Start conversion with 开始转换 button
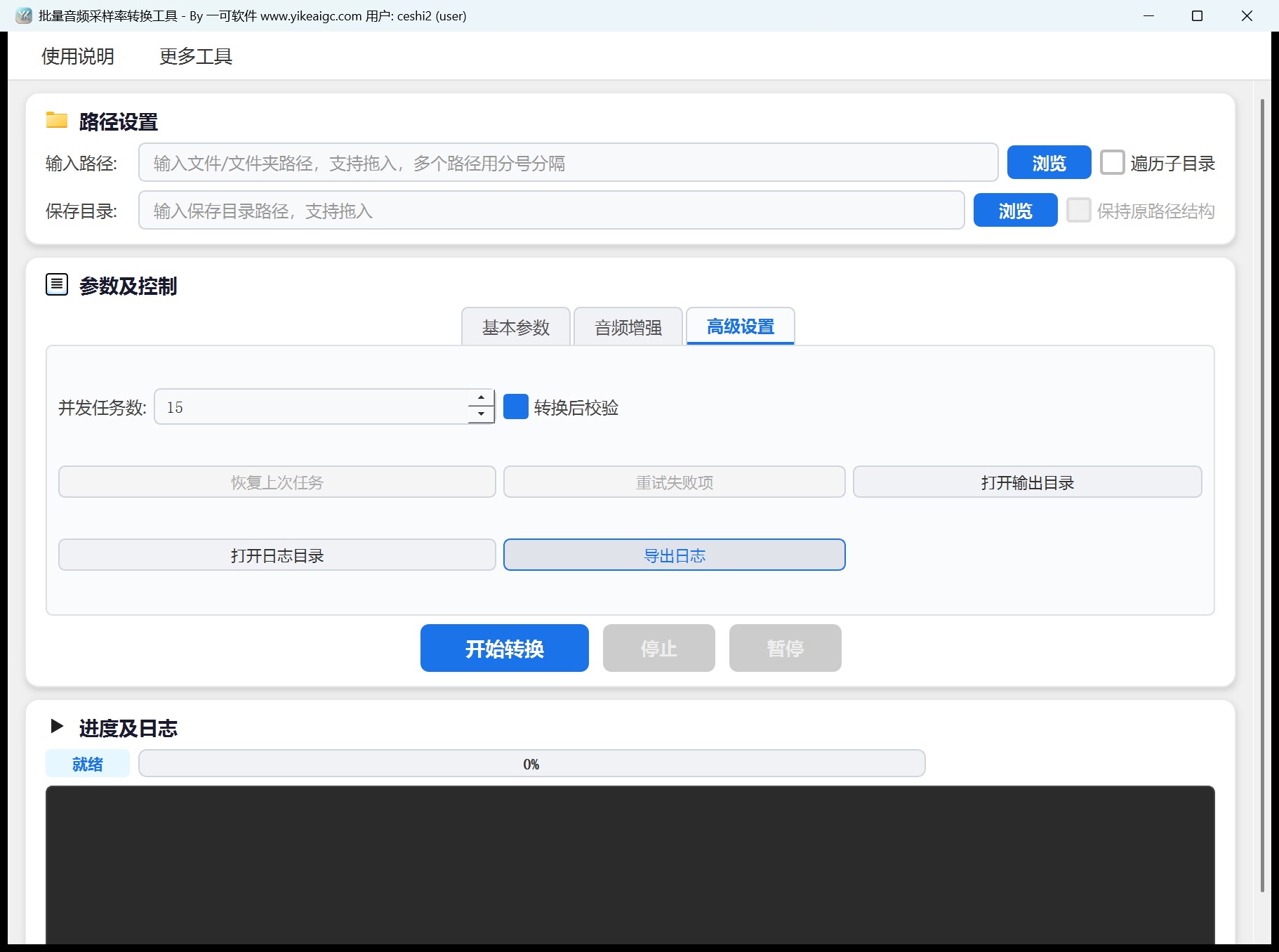The height and width of the screenshot is (952, 1279). point(505,648)
